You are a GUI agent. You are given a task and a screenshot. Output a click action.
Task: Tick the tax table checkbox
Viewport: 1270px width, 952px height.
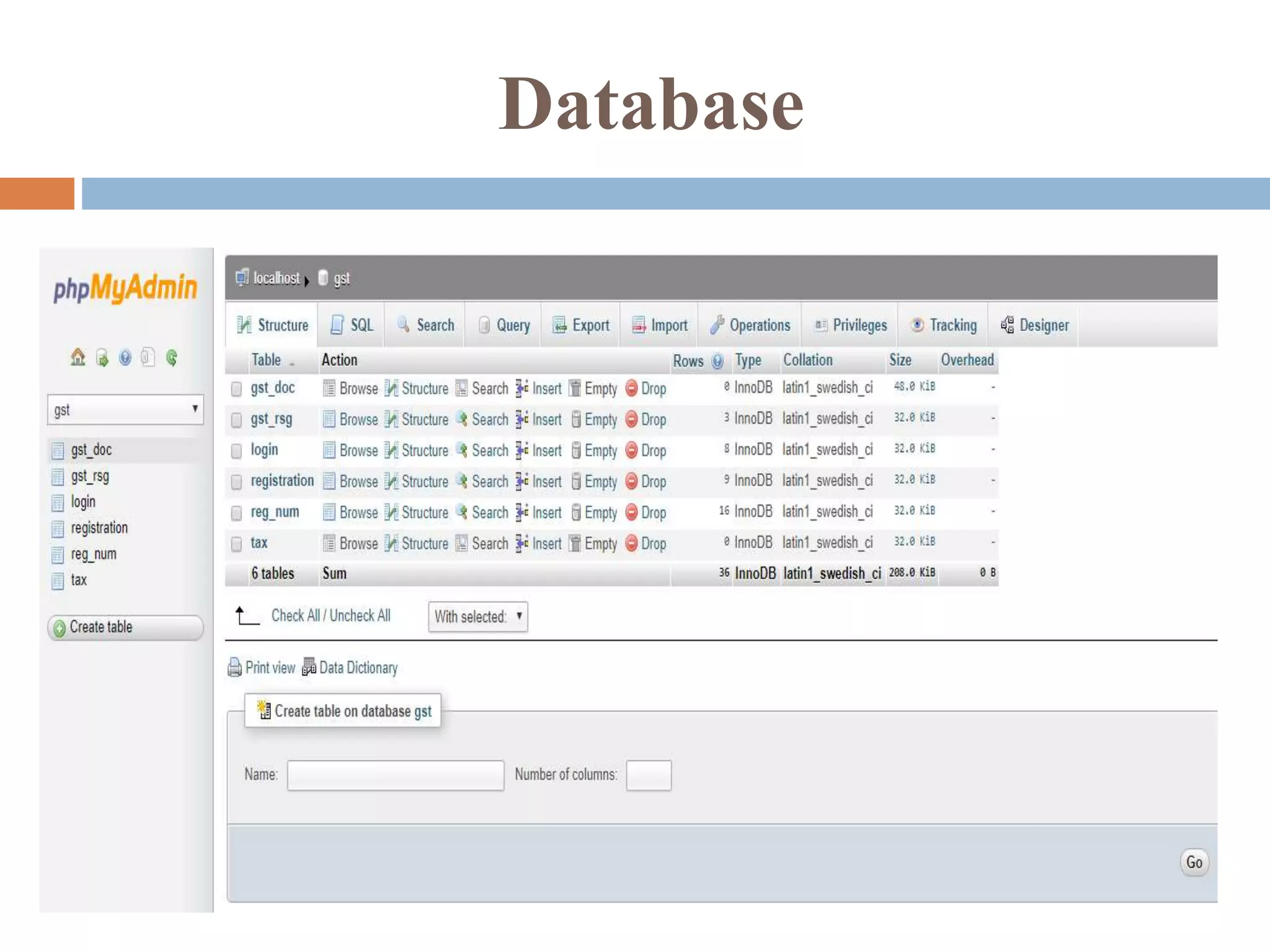[x=236, y=544]
